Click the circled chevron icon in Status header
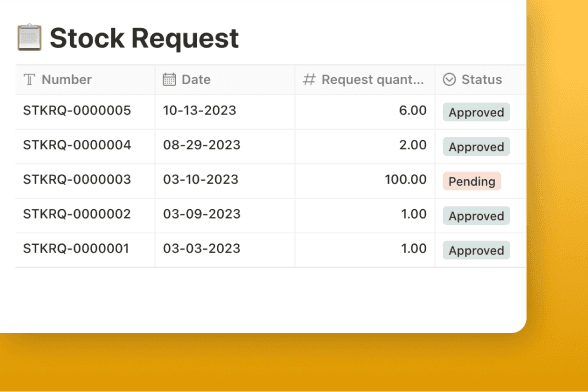 449,80
